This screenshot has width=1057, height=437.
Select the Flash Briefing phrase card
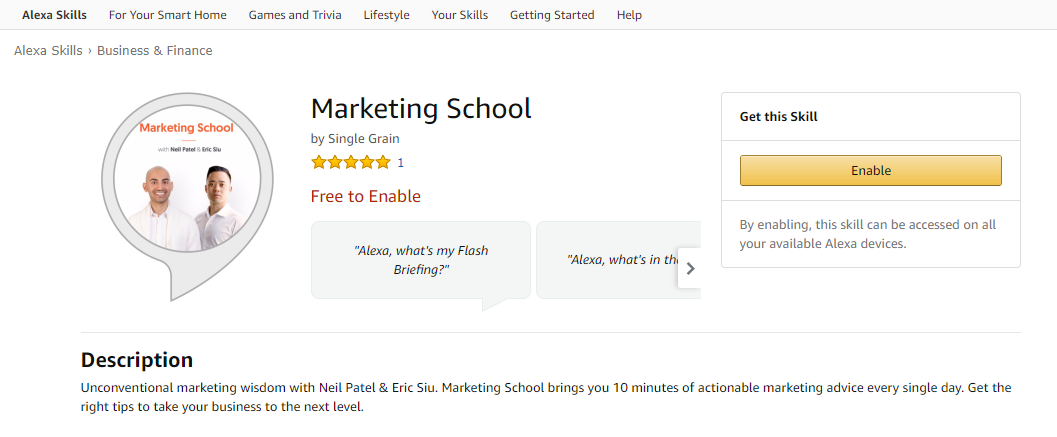click(x=421, y=260)
